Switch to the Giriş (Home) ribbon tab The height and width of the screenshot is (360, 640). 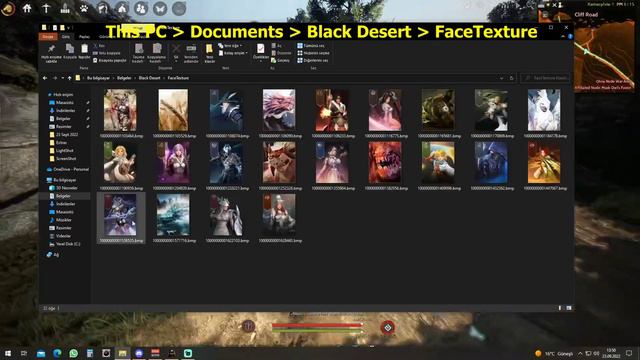(x=66, y=37)
